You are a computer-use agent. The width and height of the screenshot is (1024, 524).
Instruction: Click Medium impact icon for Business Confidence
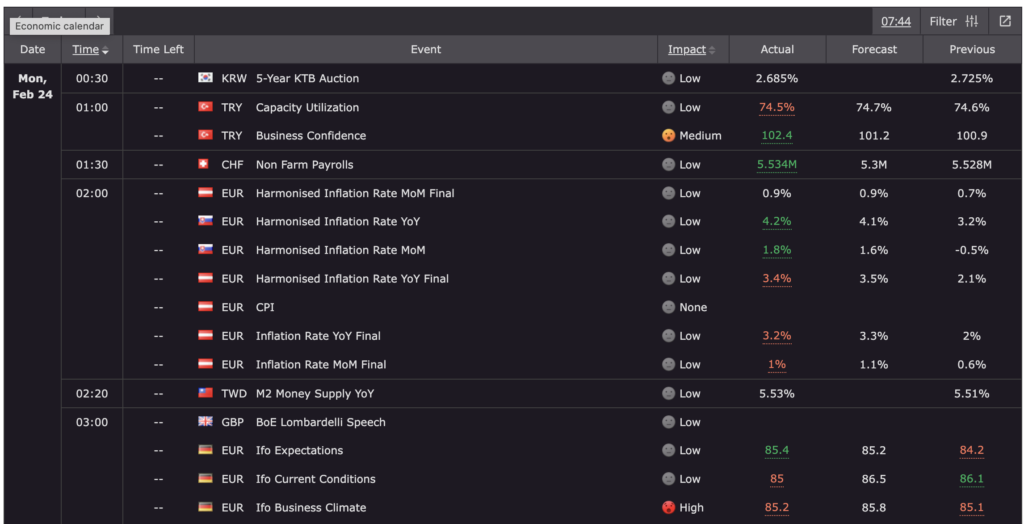[x=668, y=136]
